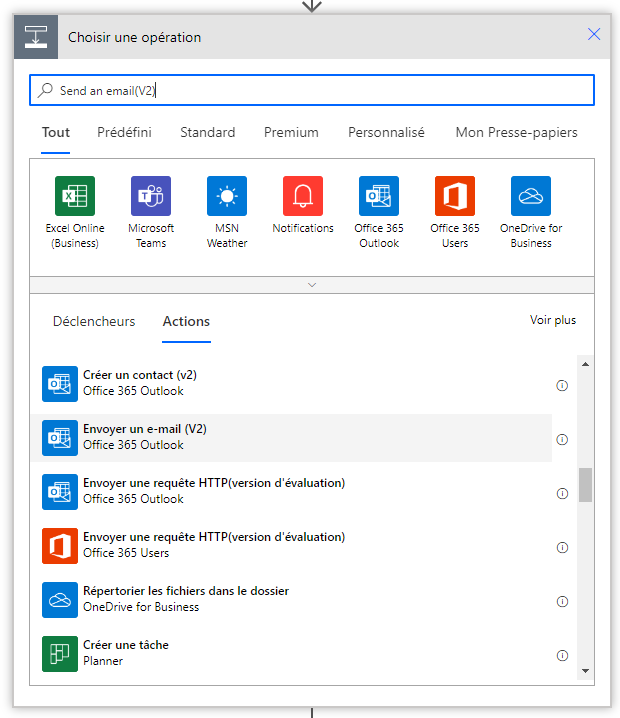Screen dimensions: 620x718
Task: Expand the connectors list chevron
Action: coord(312,285)
